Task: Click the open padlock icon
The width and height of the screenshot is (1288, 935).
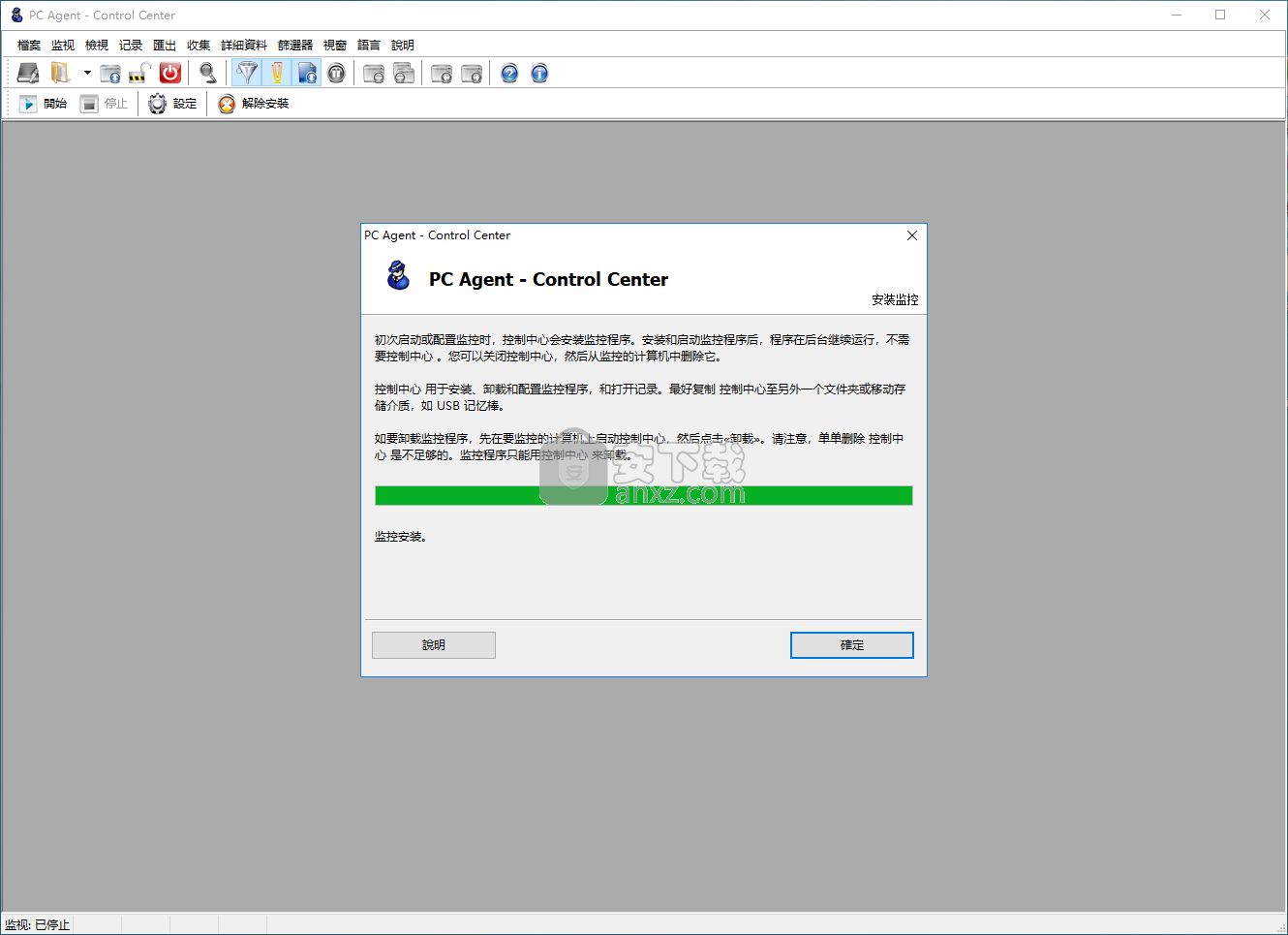Action: pyautogui.click(x=140, y=73)
